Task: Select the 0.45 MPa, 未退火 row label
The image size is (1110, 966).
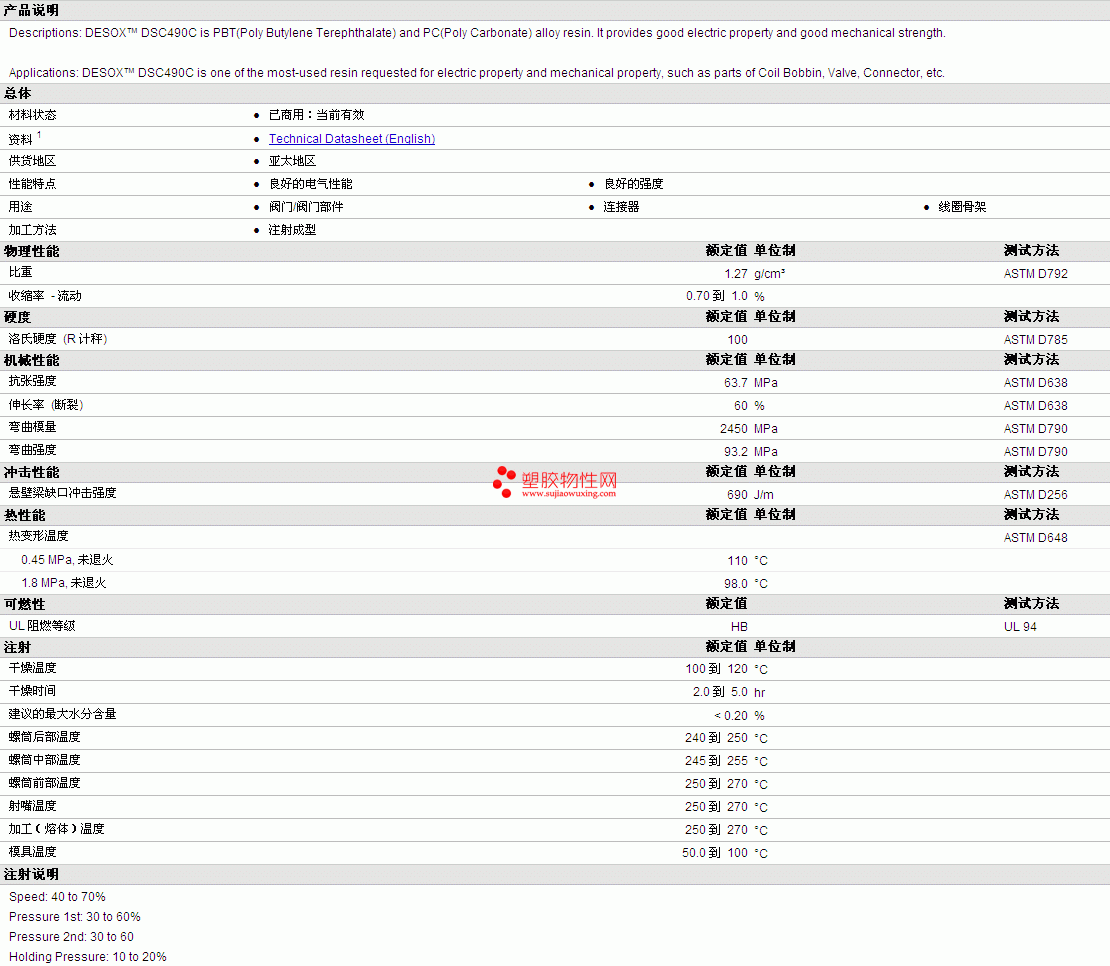Action: [67, 560]
